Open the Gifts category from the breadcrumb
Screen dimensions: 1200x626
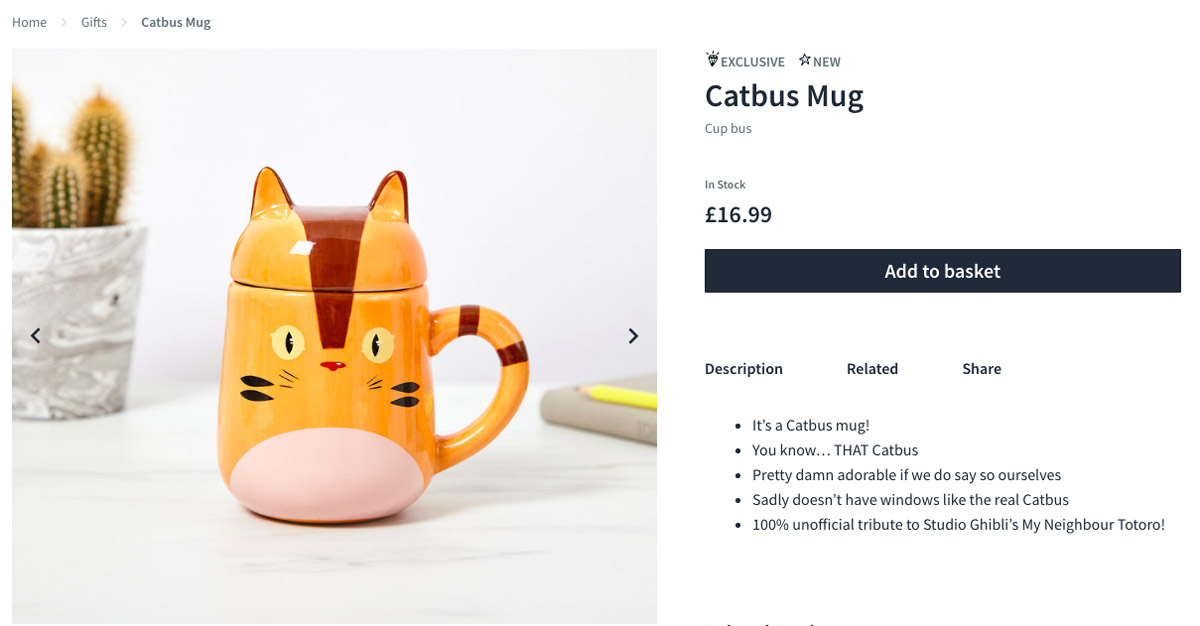point(93,21)
